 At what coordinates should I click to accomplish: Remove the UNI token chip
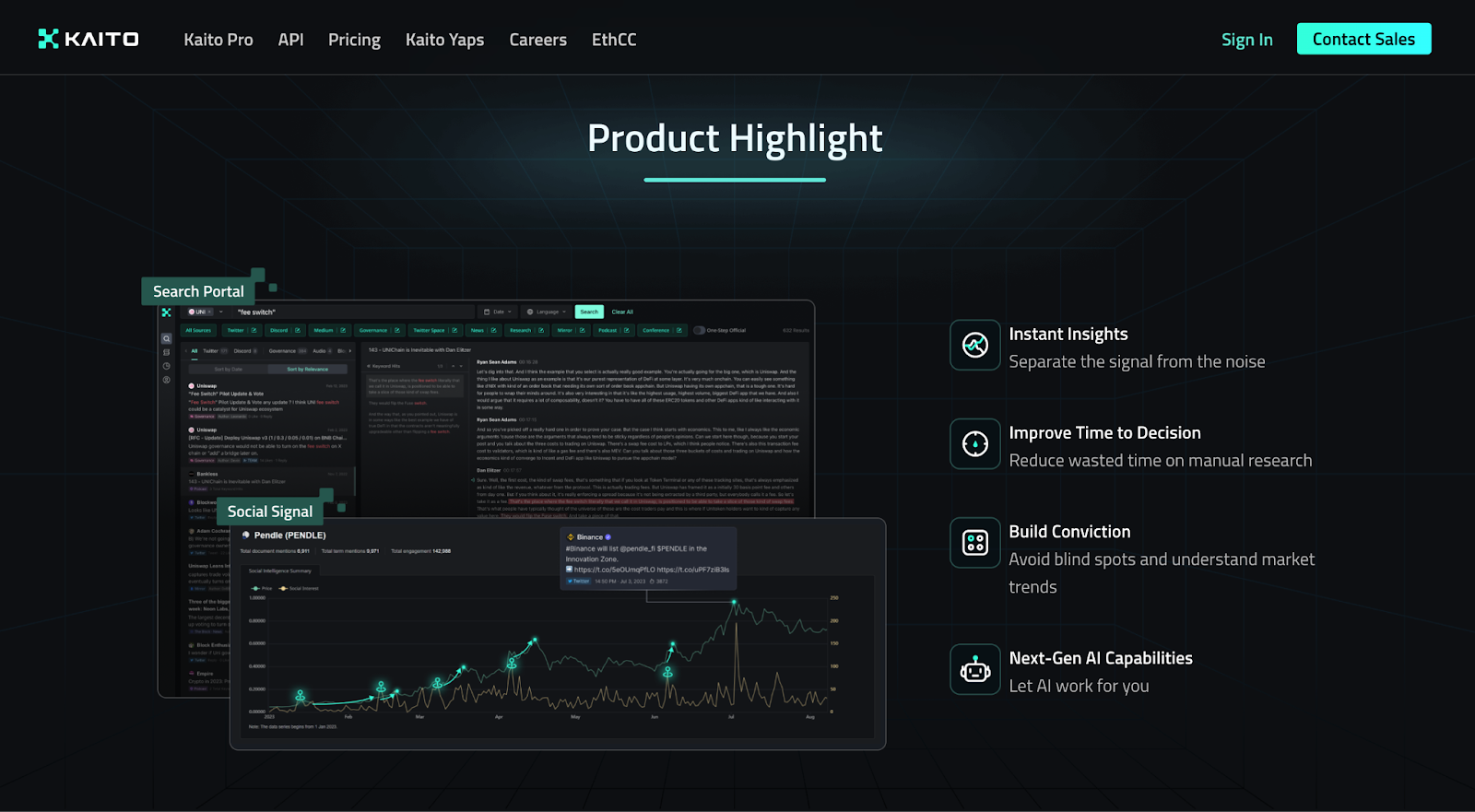(x=209, y=312)
